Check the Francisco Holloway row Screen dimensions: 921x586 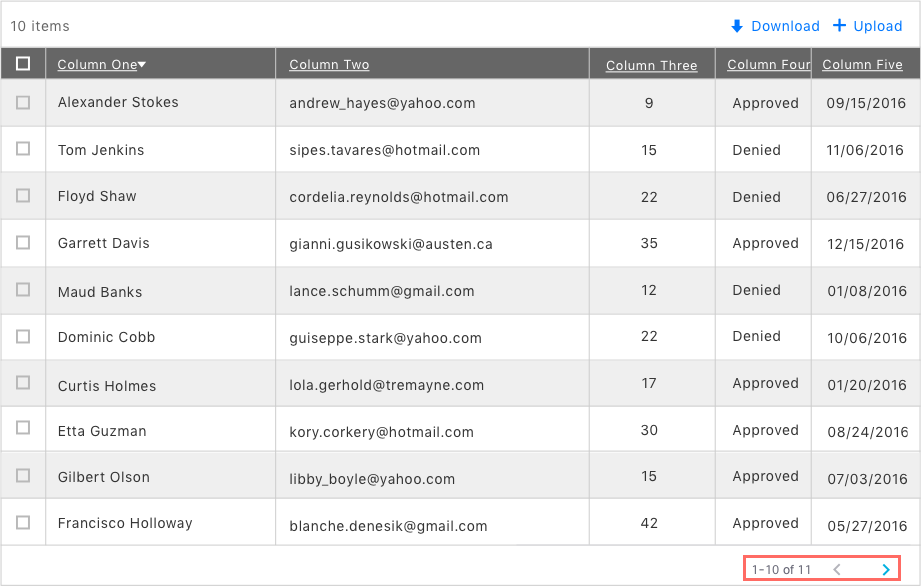point(23,522)
